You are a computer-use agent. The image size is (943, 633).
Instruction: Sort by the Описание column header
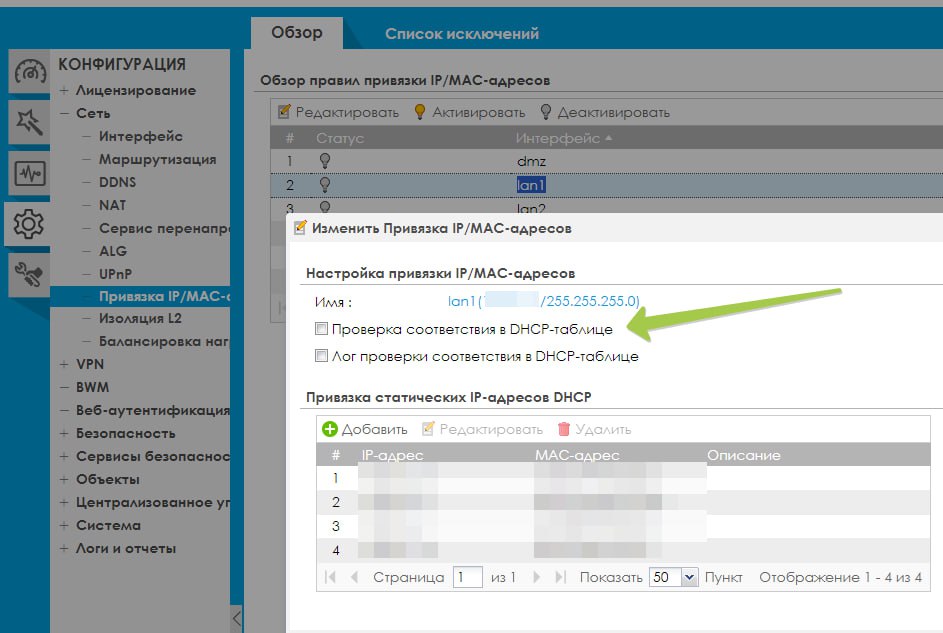point(743,455)
